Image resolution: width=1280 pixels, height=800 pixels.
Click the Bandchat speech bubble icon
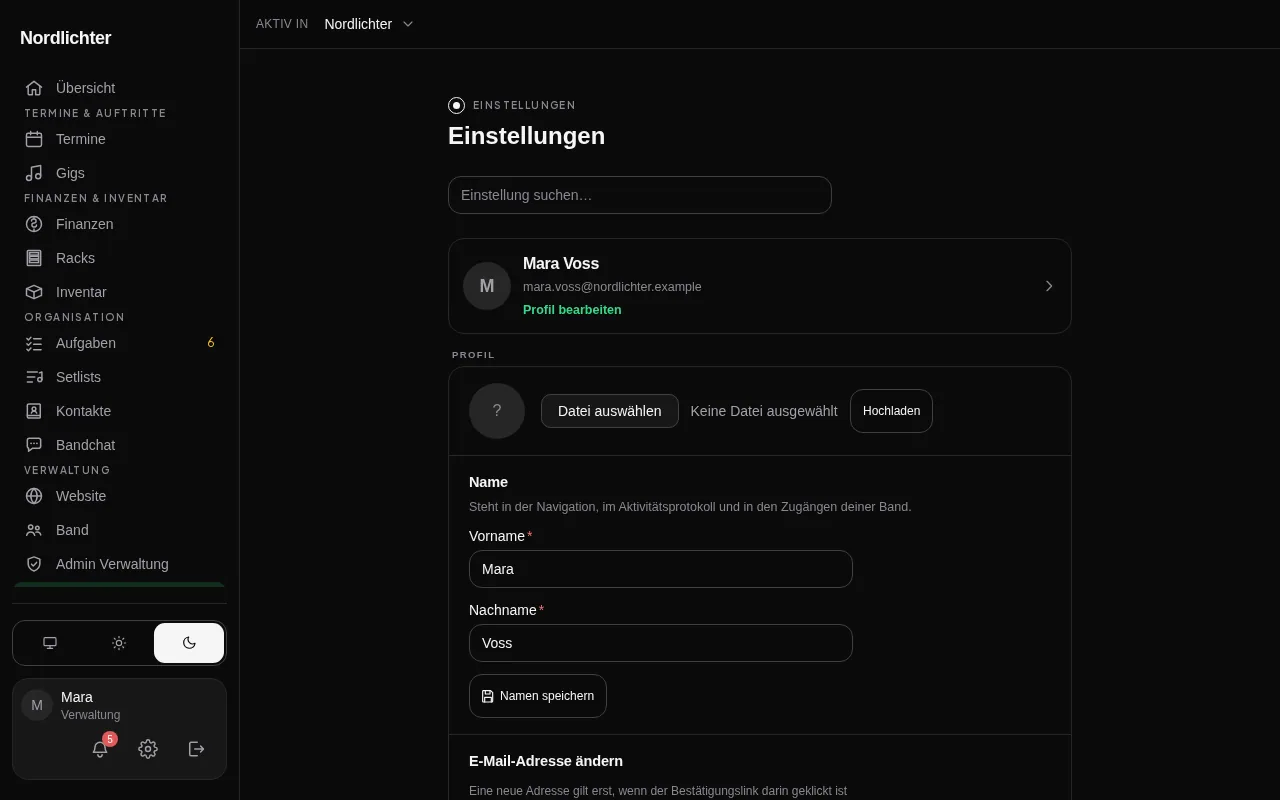34,445
